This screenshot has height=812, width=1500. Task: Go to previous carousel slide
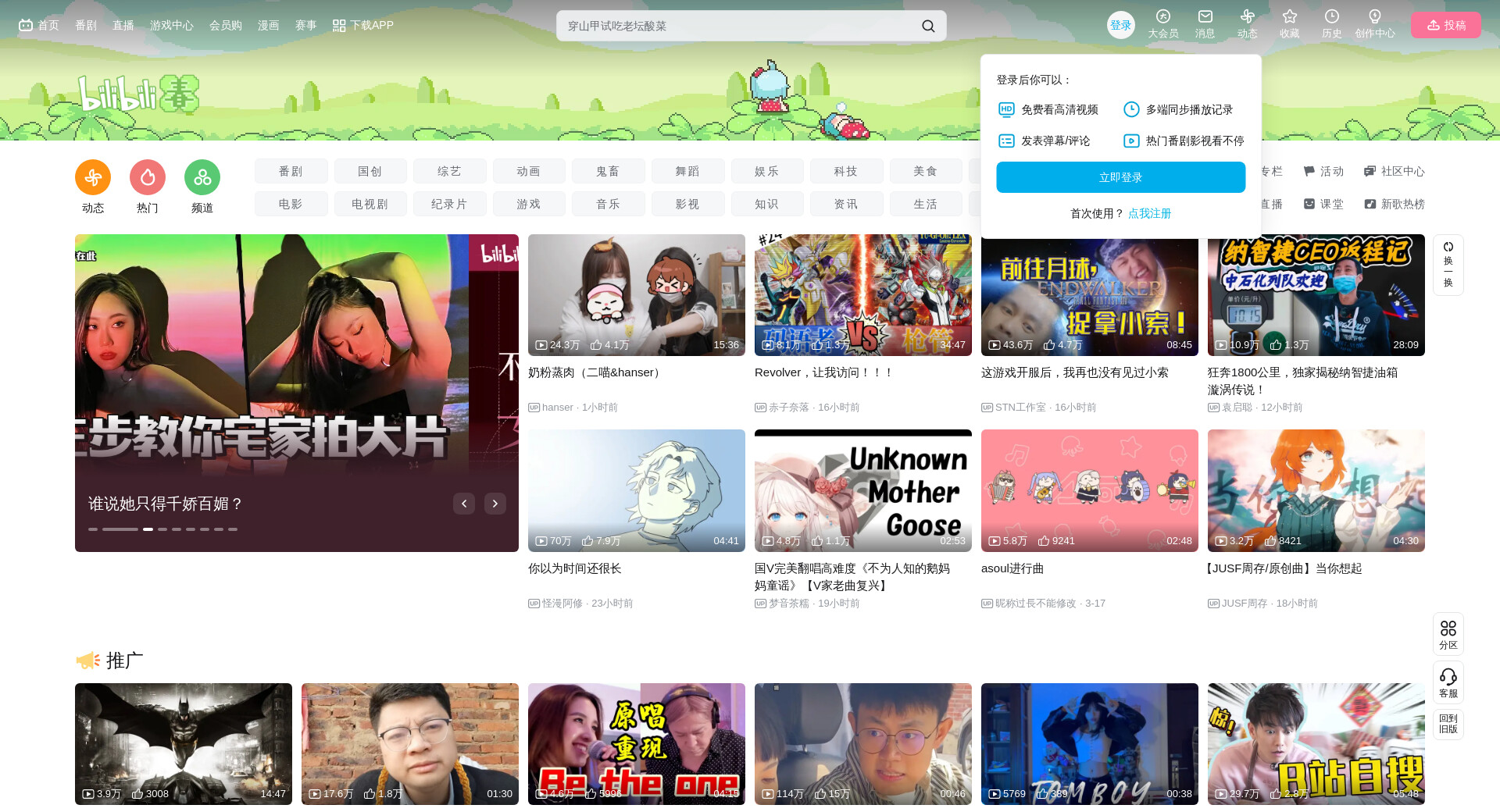tap(464, 504)
